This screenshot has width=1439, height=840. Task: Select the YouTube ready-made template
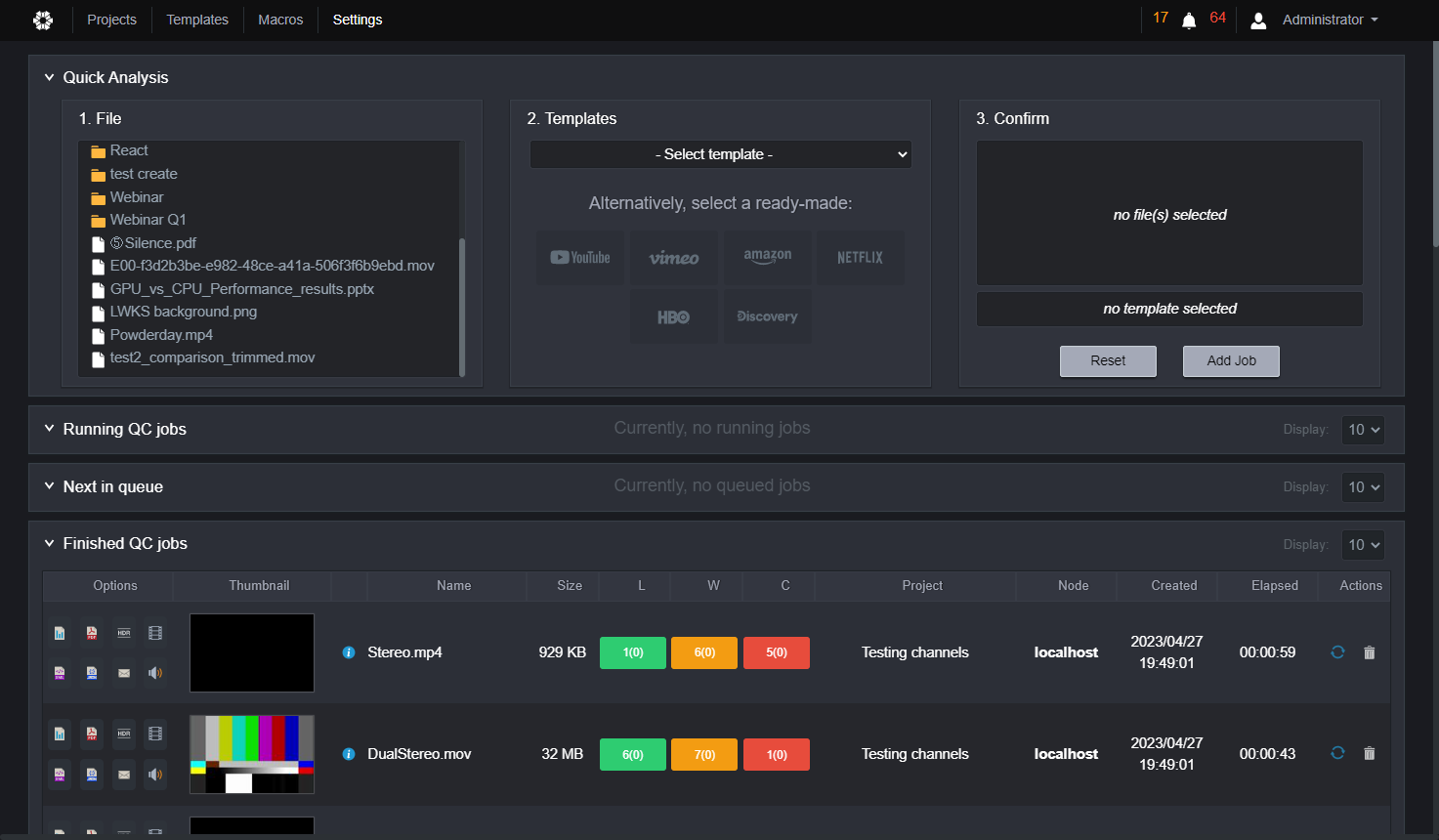tap(579, 258)
